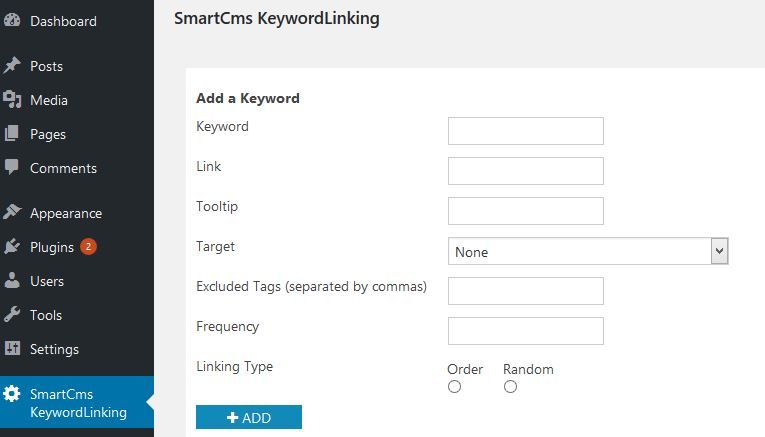Focus the Keyword text field
Image resolution: width=765 pixels, height=437 pixels.
[x=526, y=131]
